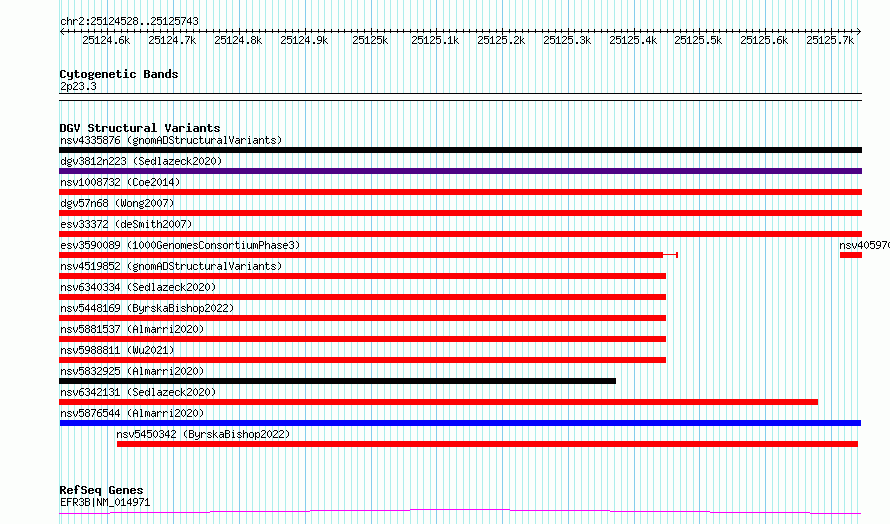Image resolution: width=890 pixels, height=524 pixels.
Task: Click the magenta EFR3B gene line
Action: coord(460,512)
